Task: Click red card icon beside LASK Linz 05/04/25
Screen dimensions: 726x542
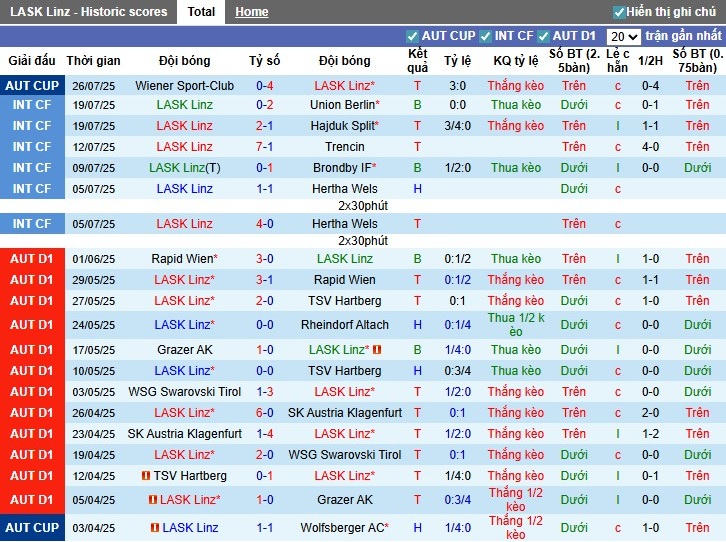Action: (152, 500)
